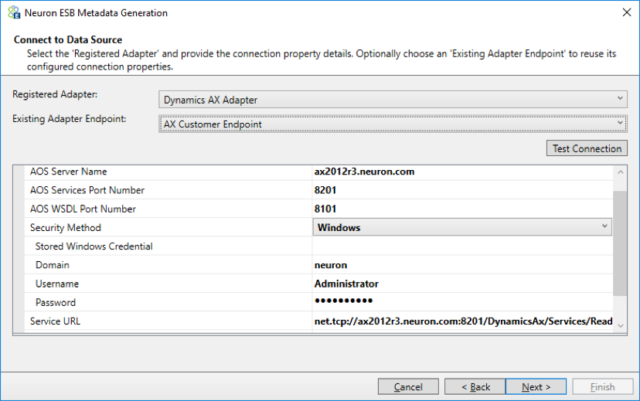Go back with the Back button
Viewport: 640px width, 401px height.
(x=475, y=386)
